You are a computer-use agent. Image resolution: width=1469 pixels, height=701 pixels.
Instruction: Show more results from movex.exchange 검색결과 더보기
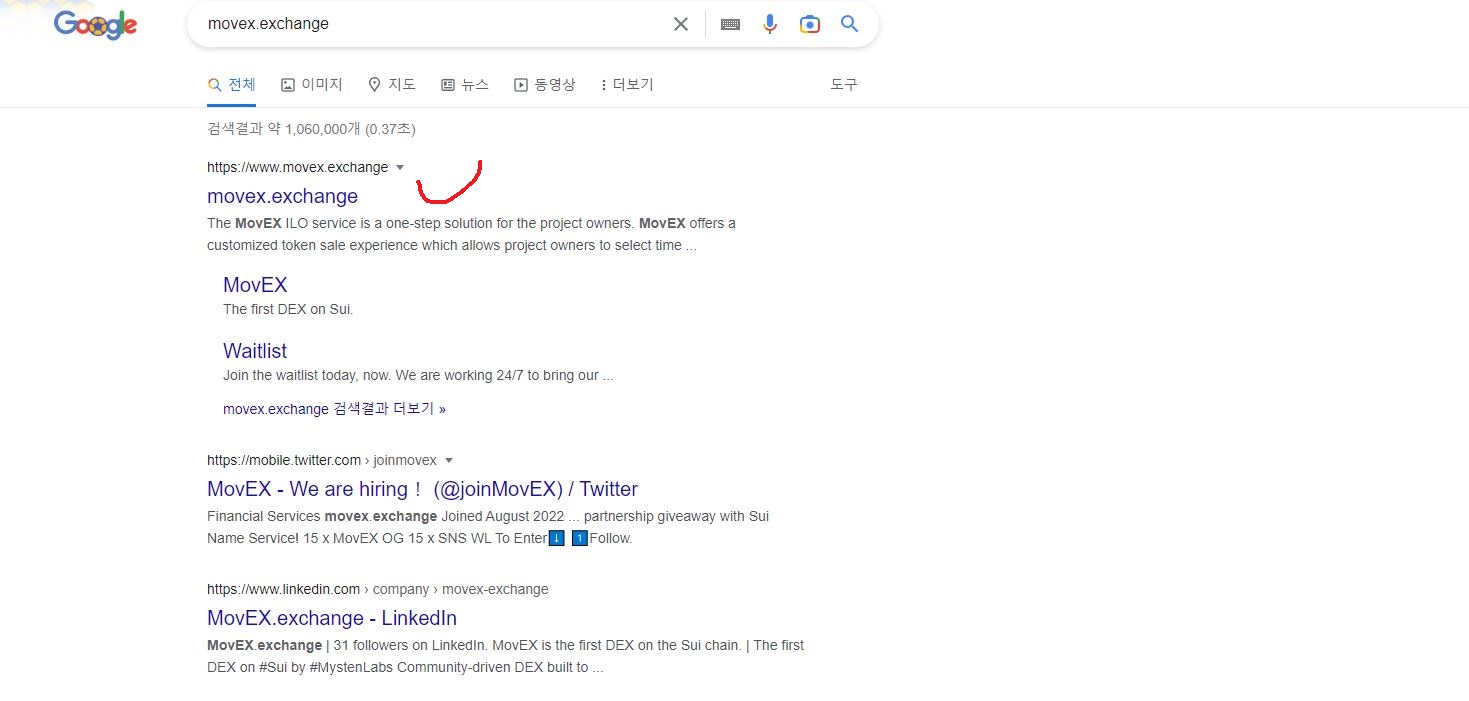[334, 409]
